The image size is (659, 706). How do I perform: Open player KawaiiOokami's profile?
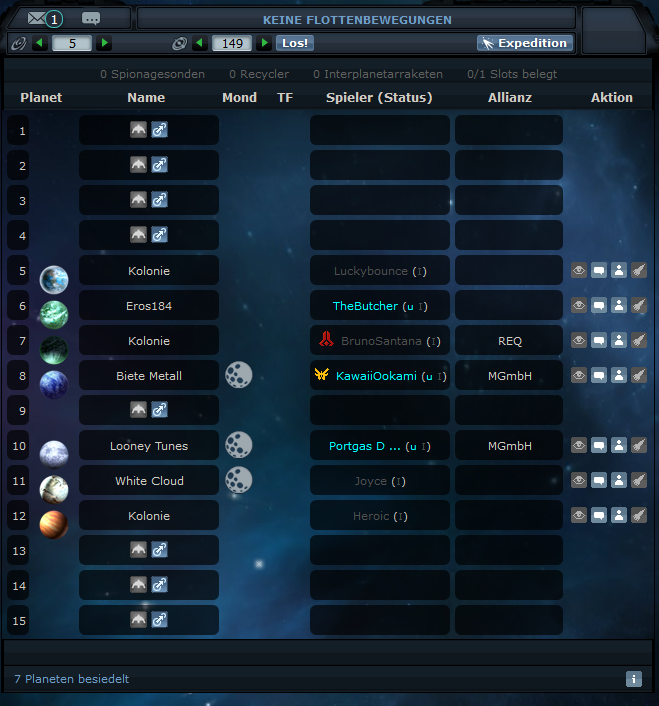coord(376,376)
